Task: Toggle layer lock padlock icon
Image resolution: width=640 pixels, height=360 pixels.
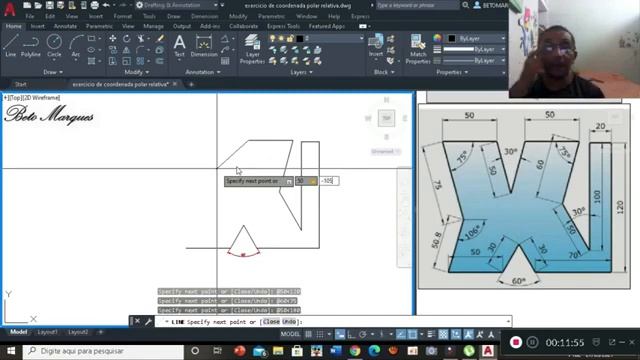Action: point(290,38)
